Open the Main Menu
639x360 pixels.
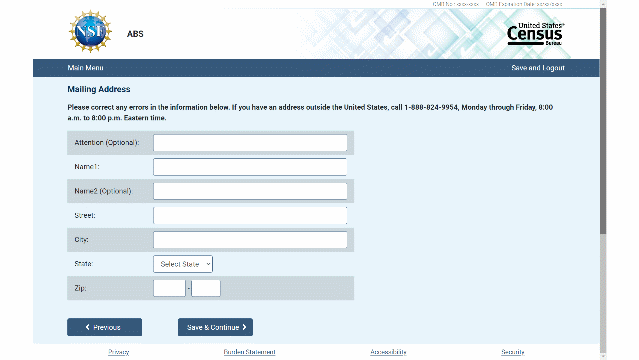click(85, 68)
